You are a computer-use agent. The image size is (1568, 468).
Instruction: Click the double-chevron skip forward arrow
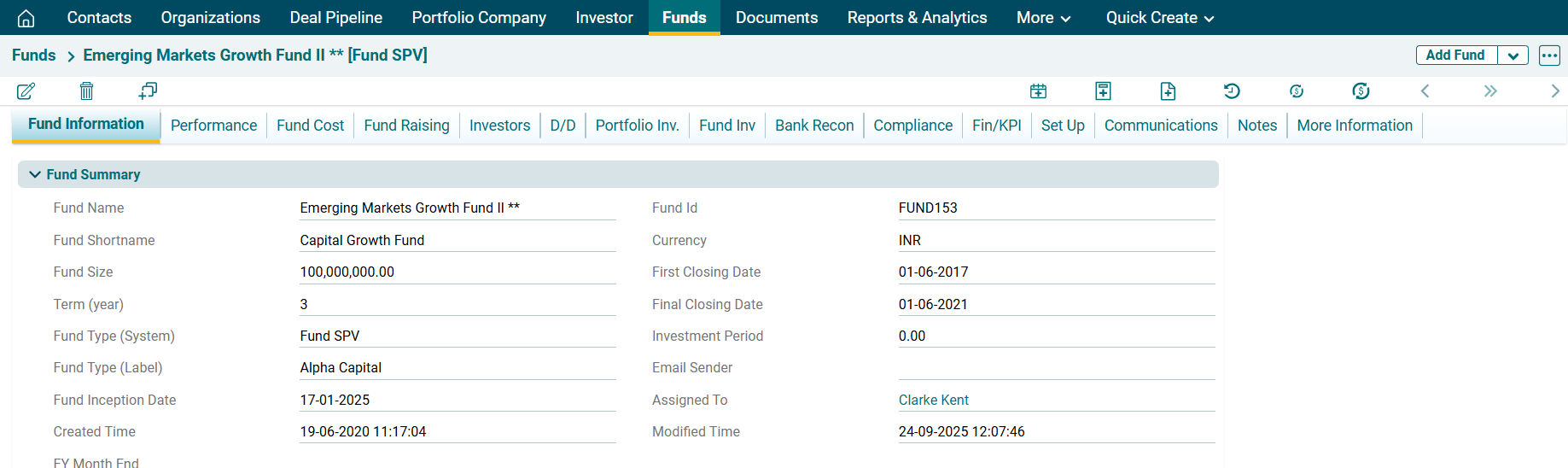[x=1489, y=91]
